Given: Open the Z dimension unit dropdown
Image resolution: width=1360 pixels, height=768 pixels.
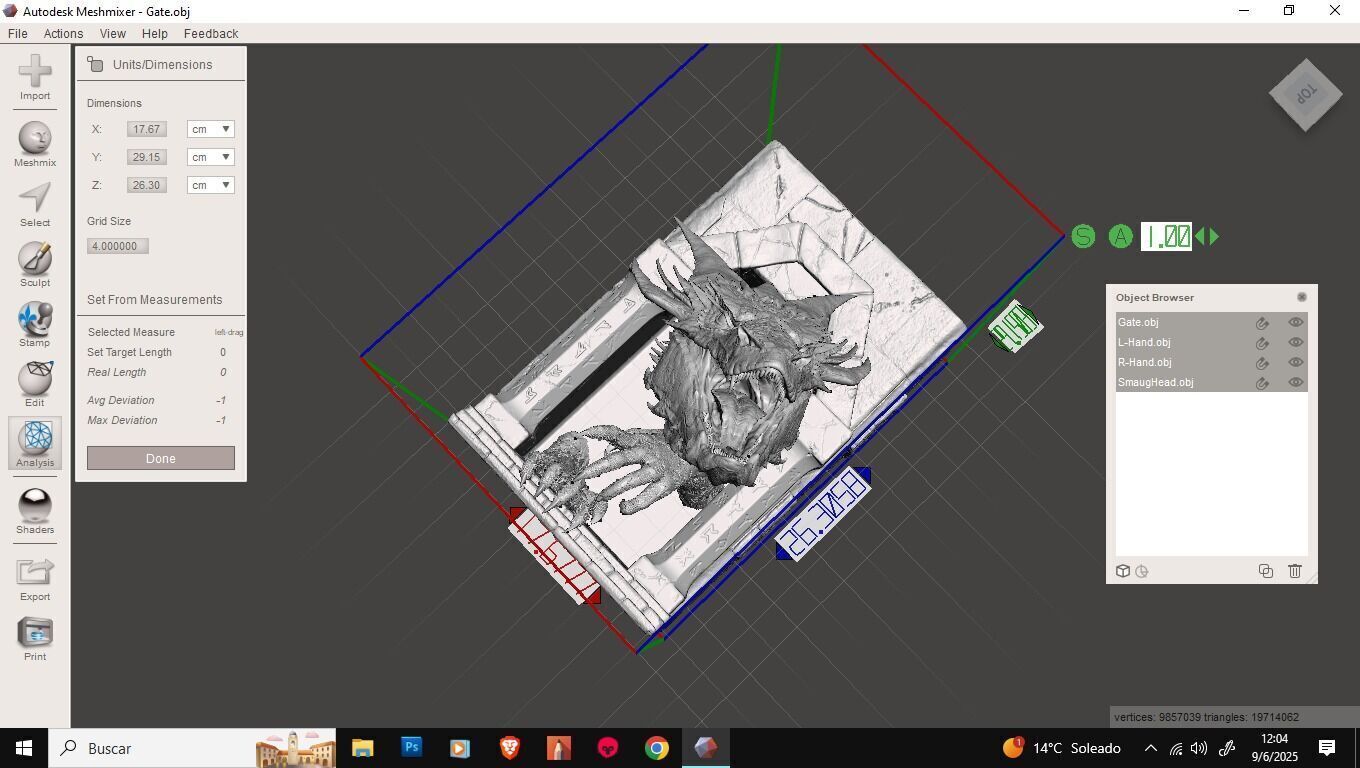Looking at the screenshot, I should click(x=211, y=185).
